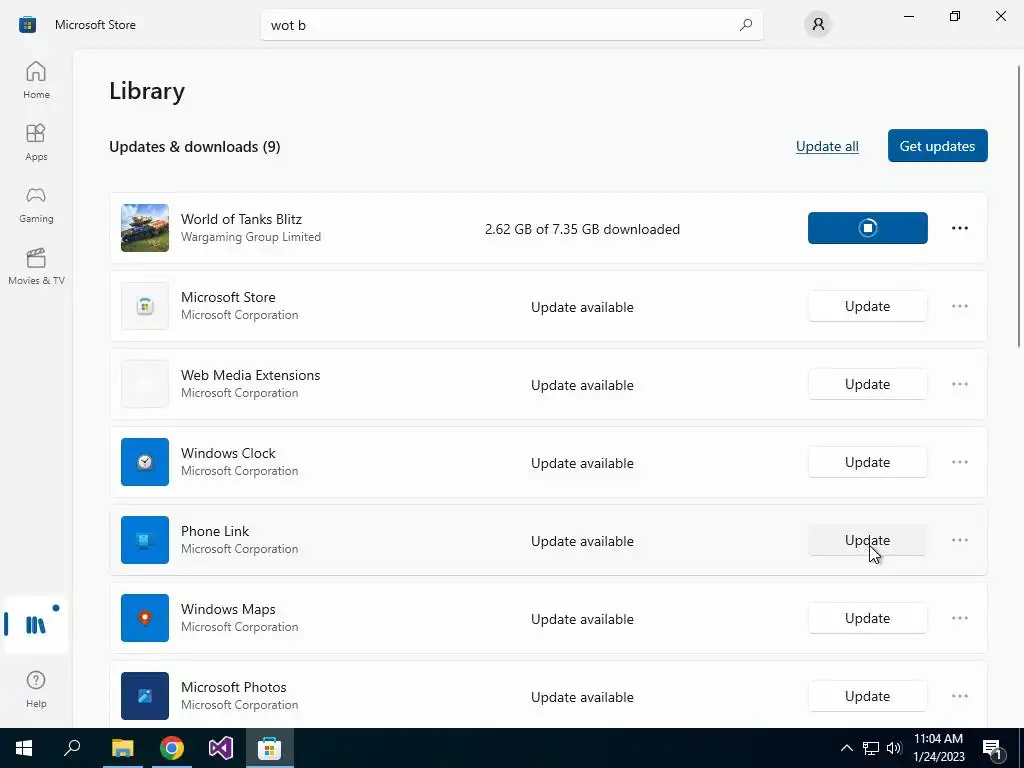The height and width of the screenshot is (768, 1024).
Task: Open File Explorer from taskbar
Action: tap(122, 748)
